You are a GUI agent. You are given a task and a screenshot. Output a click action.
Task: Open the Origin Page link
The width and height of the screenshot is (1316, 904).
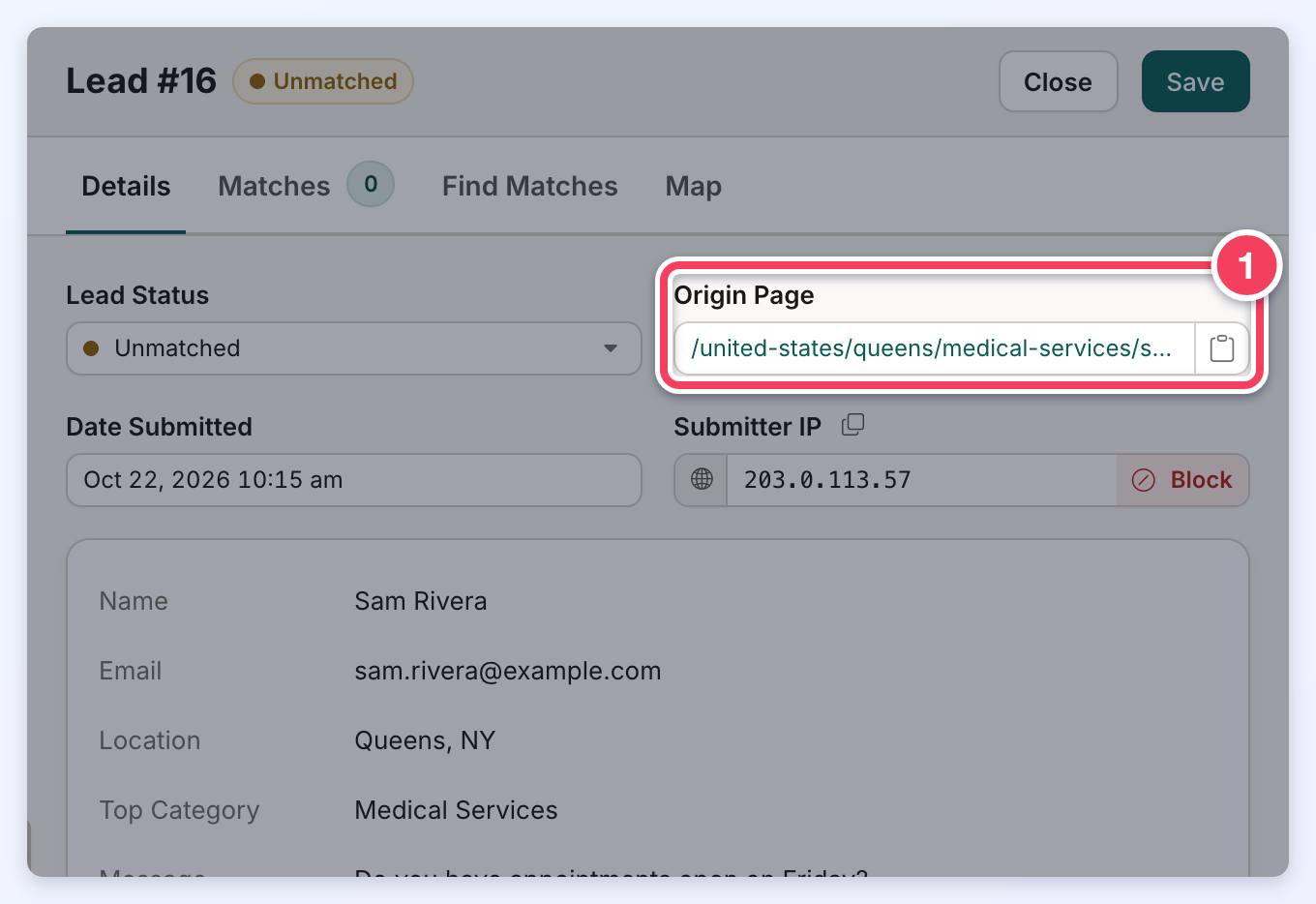coord(931,348)
